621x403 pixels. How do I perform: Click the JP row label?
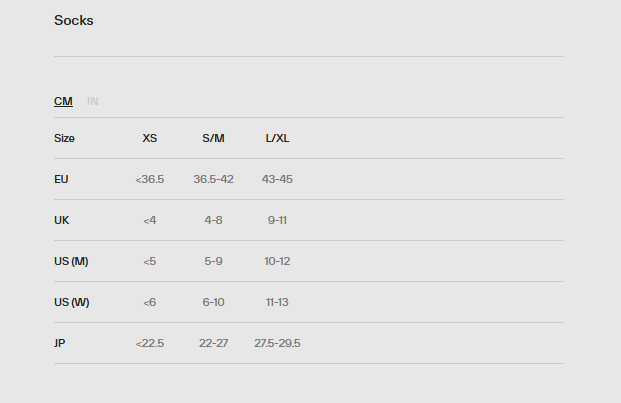pos(60,343)
